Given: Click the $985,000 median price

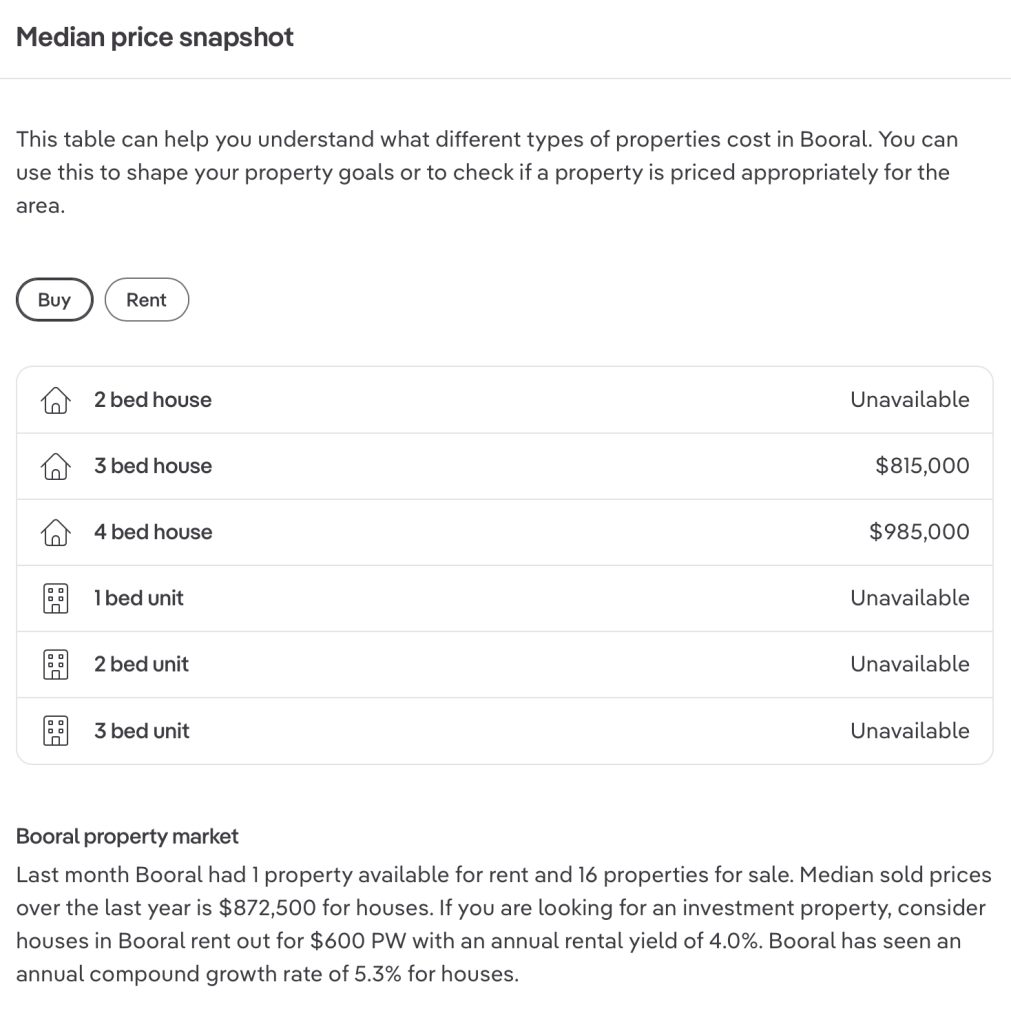Looking at the screenshot, I should [x=919, y=532].
